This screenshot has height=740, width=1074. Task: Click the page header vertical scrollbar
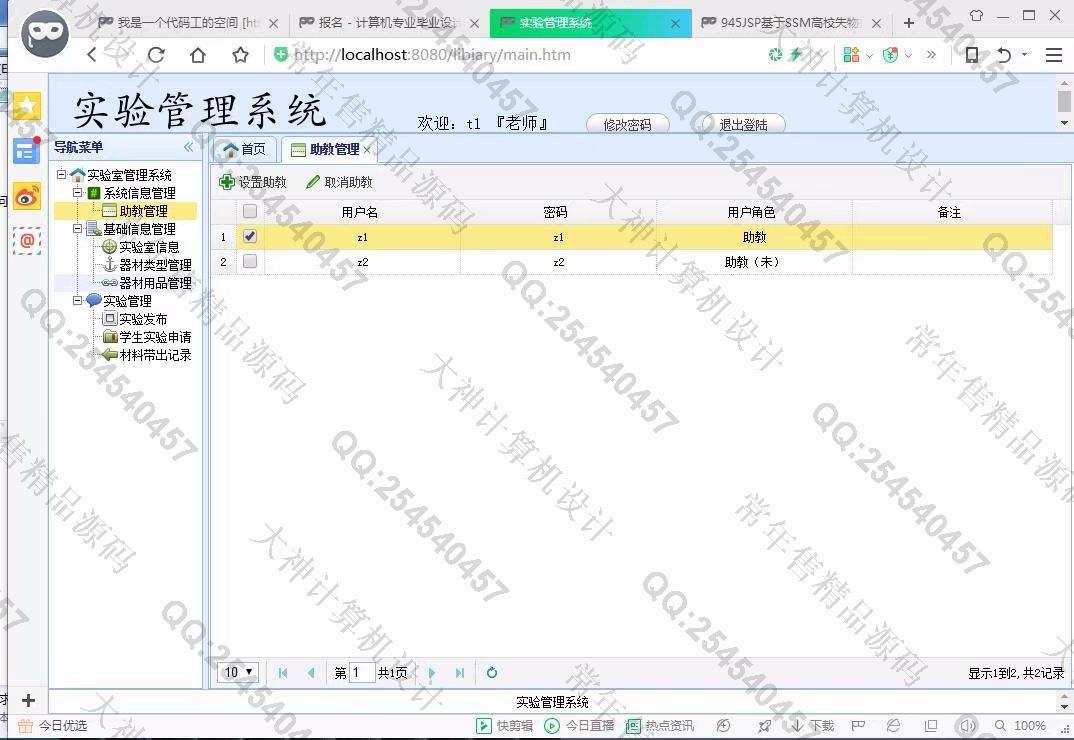pyautogui.click(x=1064, y=103)
